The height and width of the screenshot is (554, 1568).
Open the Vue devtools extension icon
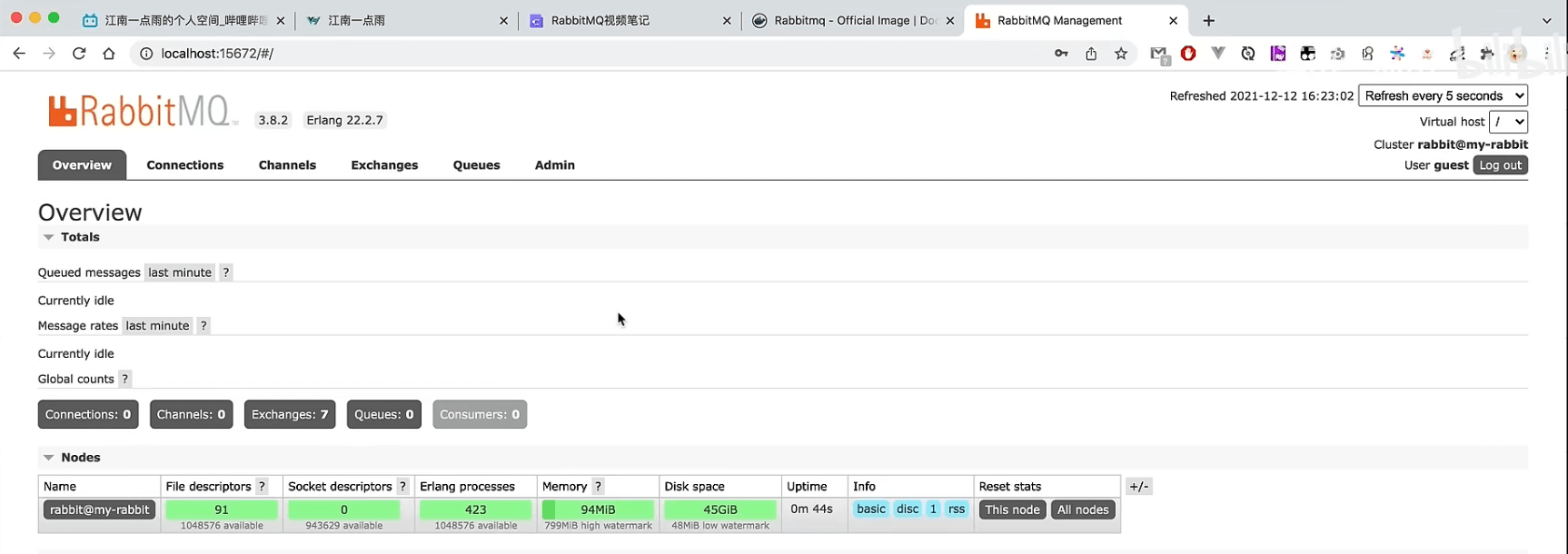tap(1218, 54)
